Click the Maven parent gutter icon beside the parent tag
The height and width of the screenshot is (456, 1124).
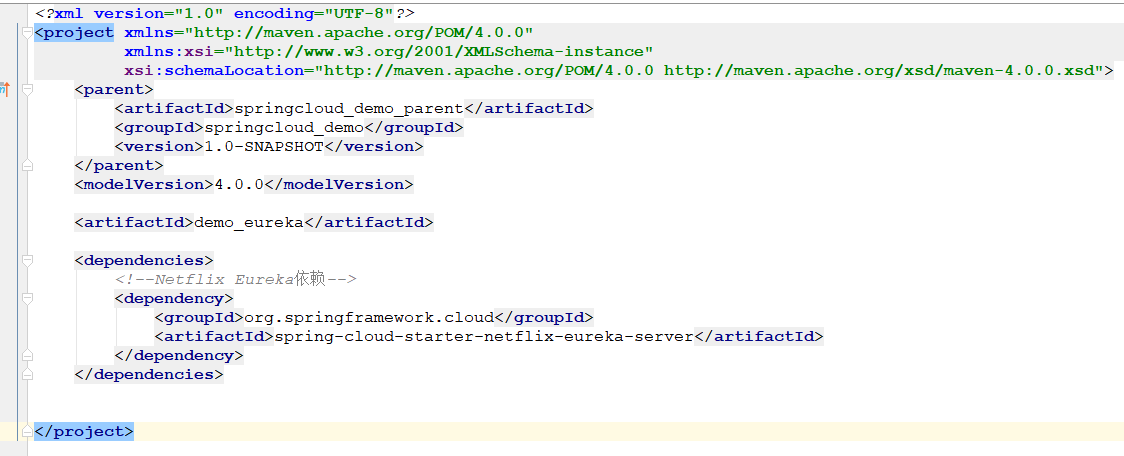[x=4, y=90]
